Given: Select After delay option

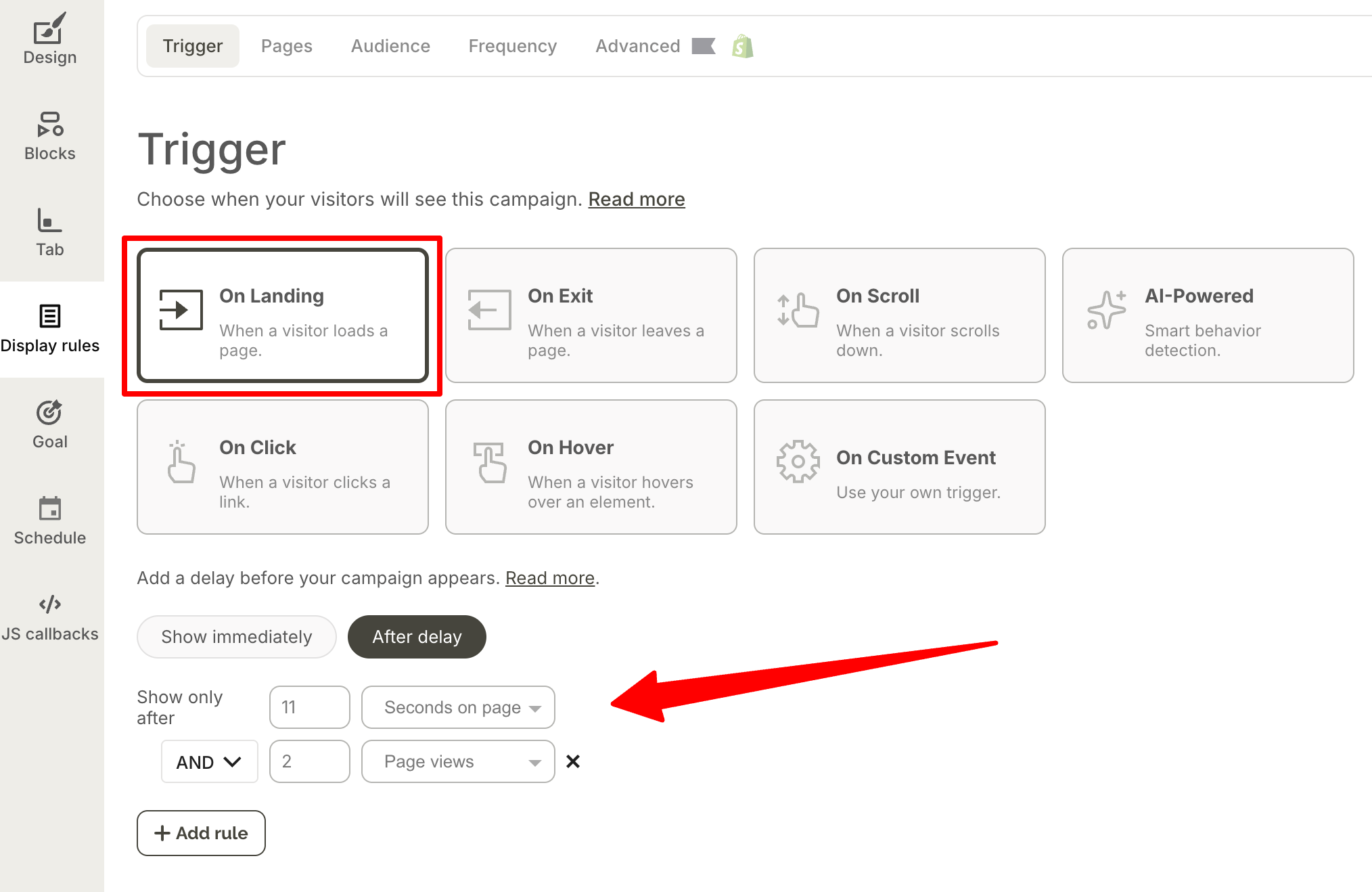Looking at the screenshot, I should click(417, 636).
